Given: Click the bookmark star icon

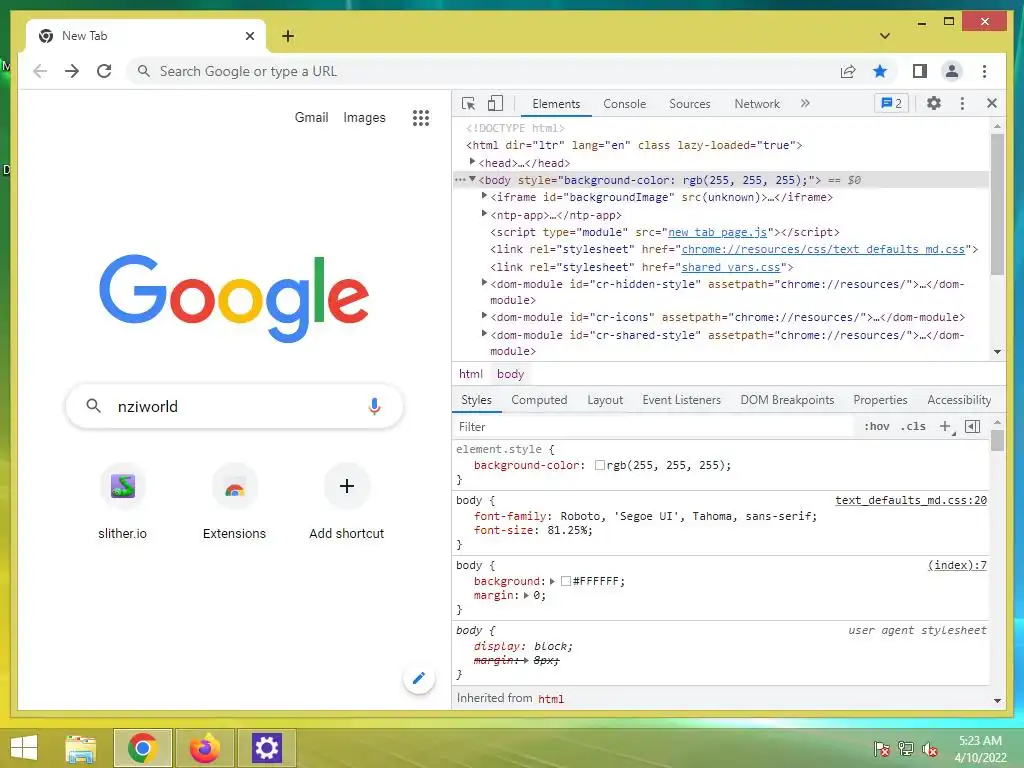Looking at the screenshot, I should (x=880, y=71).
